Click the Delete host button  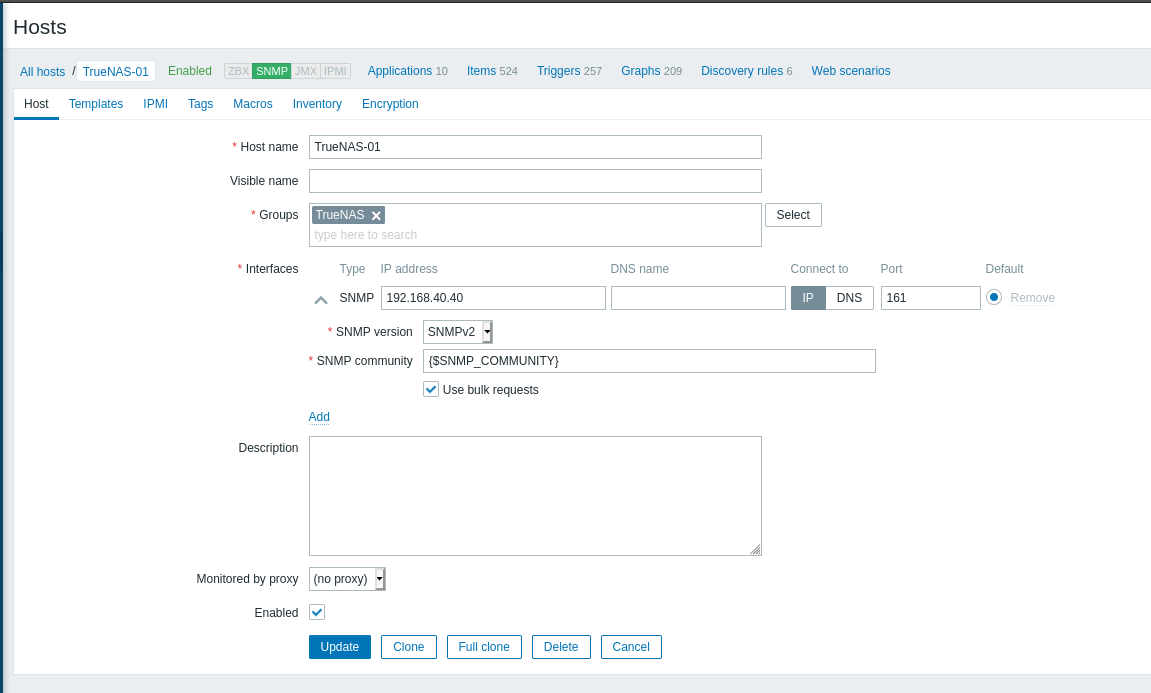pos(562,647)
